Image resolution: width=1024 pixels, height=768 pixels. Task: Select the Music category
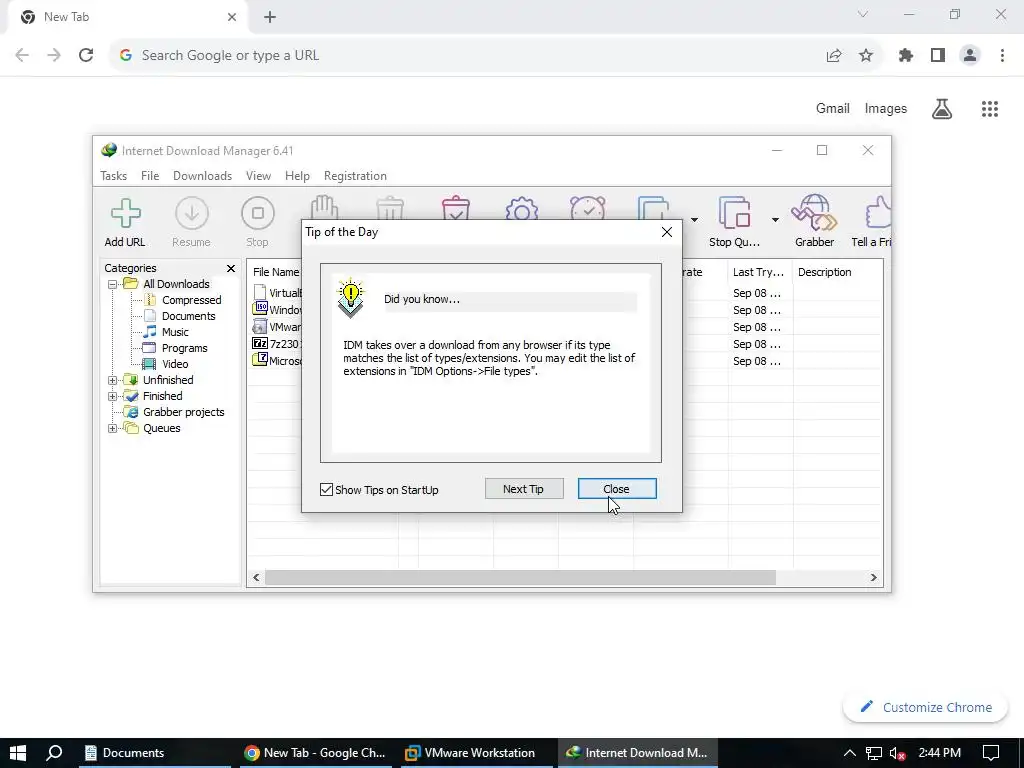point(175,332)
